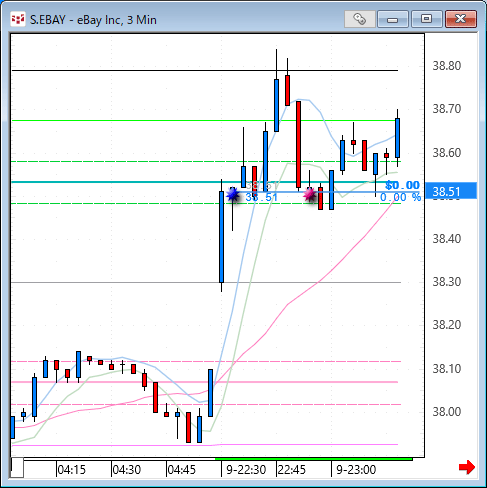487x488 pixels.
Task: Click the 38.30 price axis label
Action: [x=447, y=282]
